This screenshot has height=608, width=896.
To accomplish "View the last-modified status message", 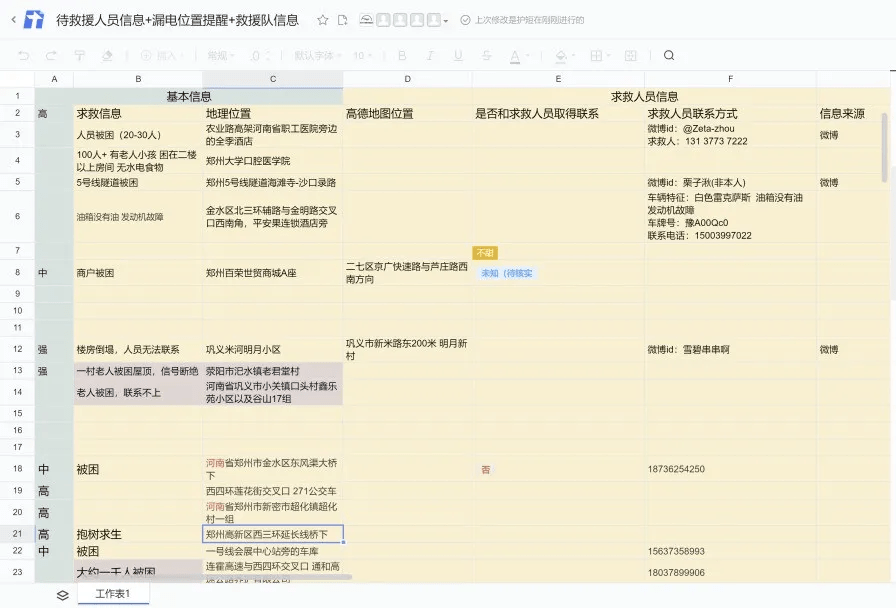I will coord(523,20).
